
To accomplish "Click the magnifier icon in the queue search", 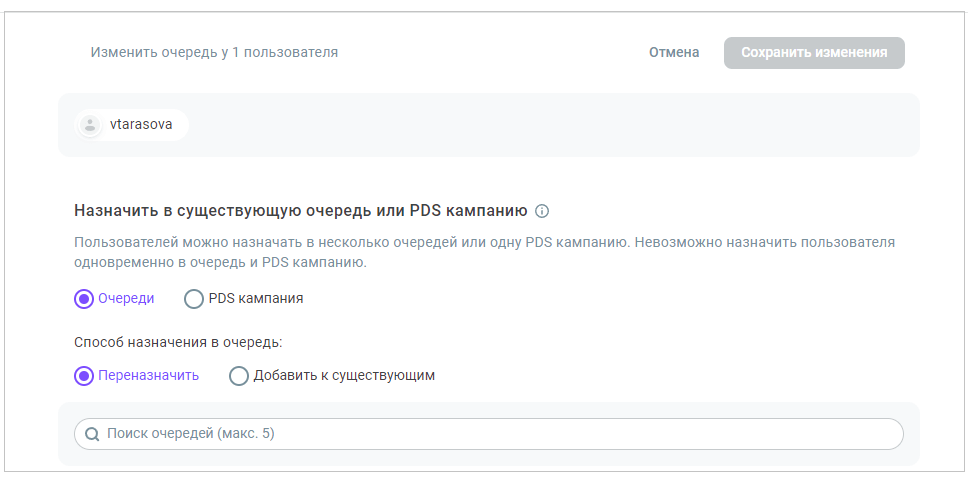I will (x=92, y=434).
